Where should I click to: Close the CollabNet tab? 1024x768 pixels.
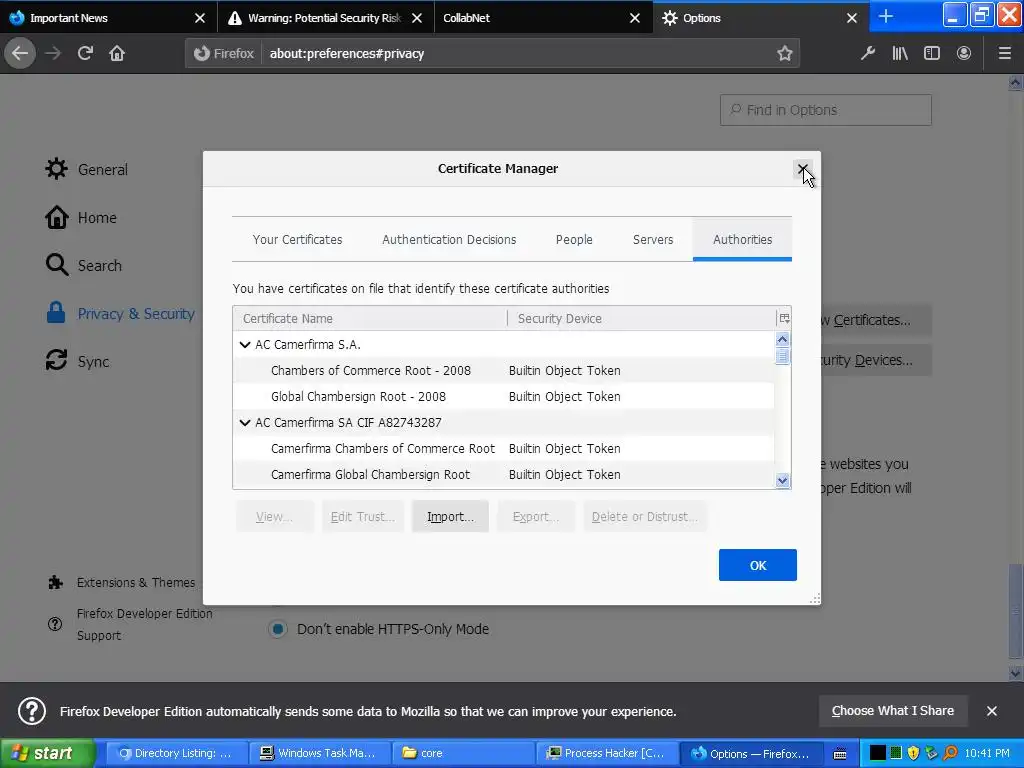(x=634, y=18)
